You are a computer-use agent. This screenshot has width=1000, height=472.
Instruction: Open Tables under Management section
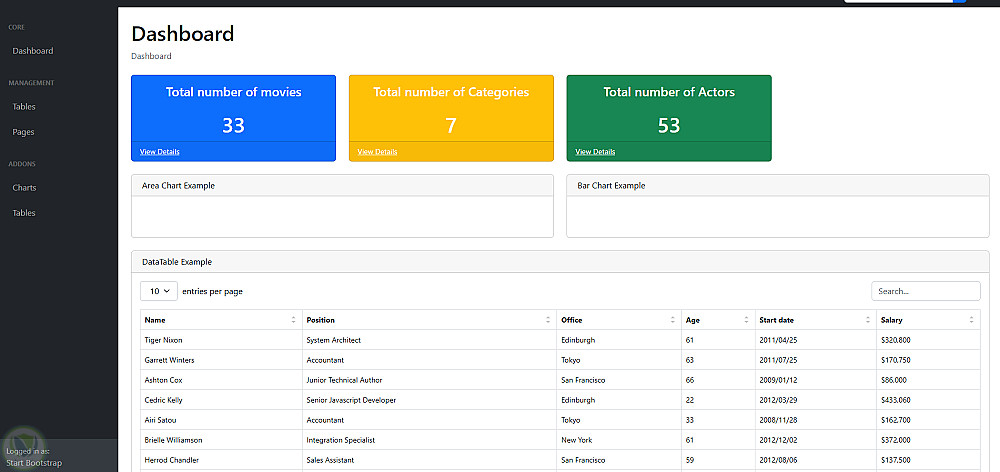pyautogui.click(x=23, y=107)
